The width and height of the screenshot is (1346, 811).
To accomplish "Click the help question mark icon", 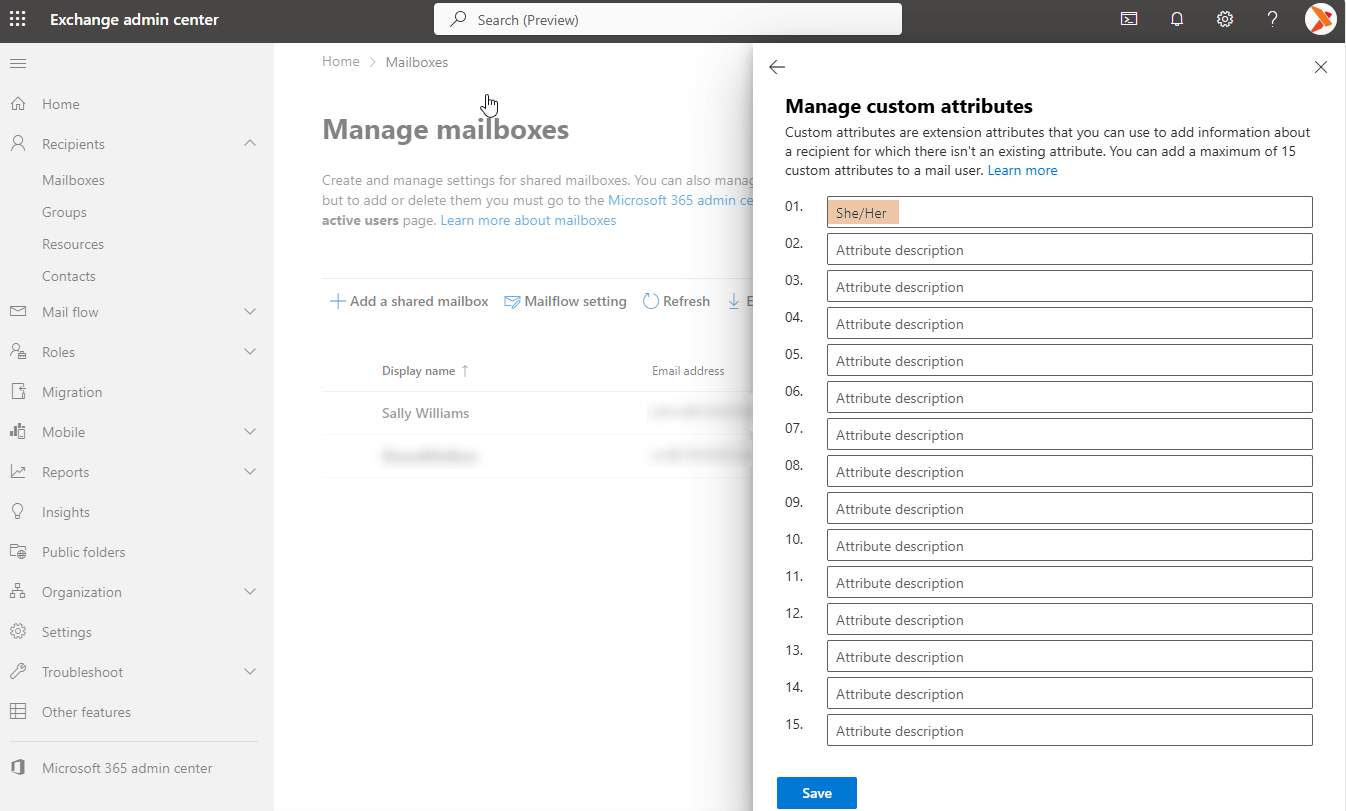I will click(x=1272, y=19).
